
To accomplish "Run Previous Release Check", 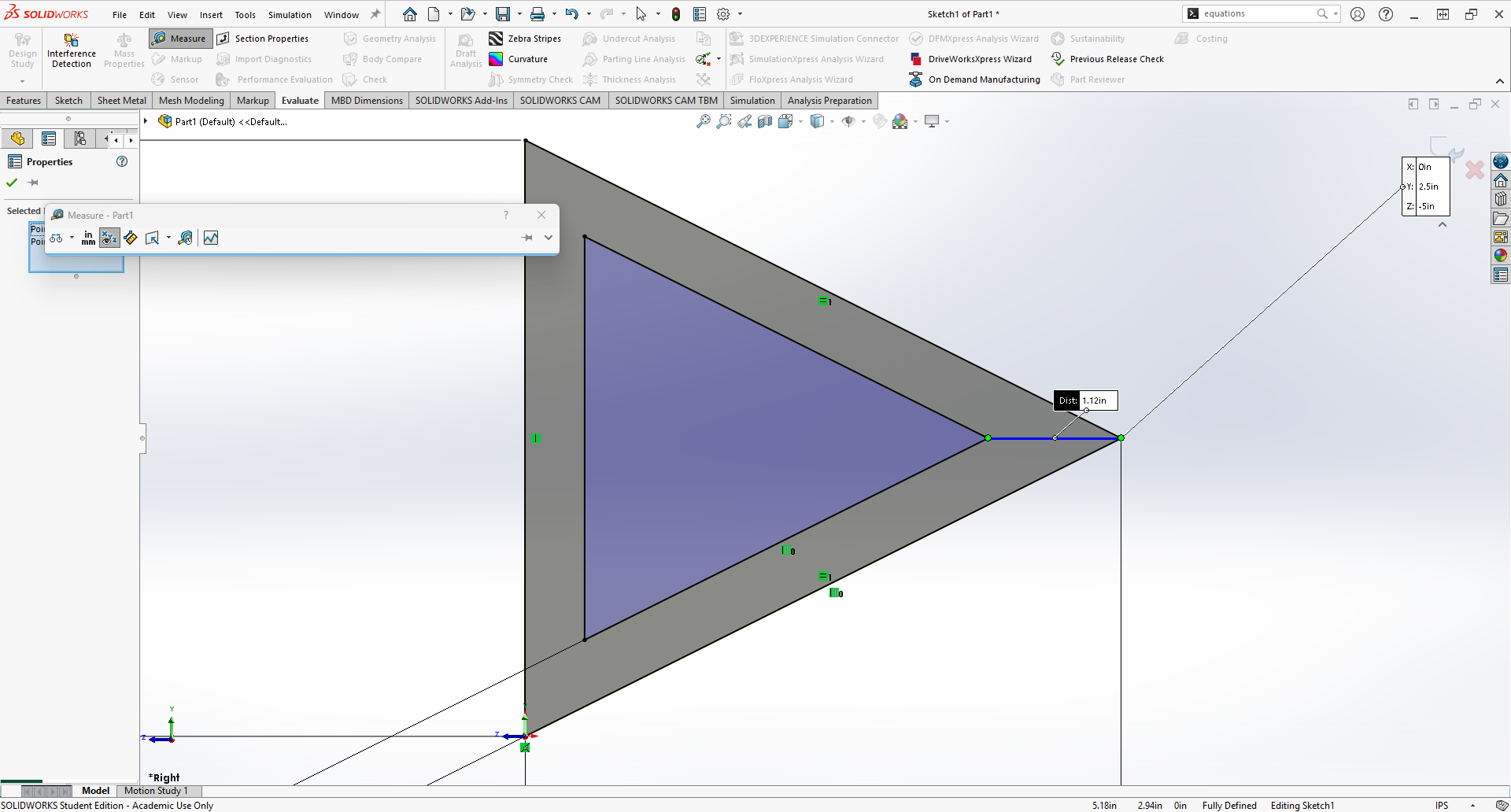I will (x=1107, y=59).
